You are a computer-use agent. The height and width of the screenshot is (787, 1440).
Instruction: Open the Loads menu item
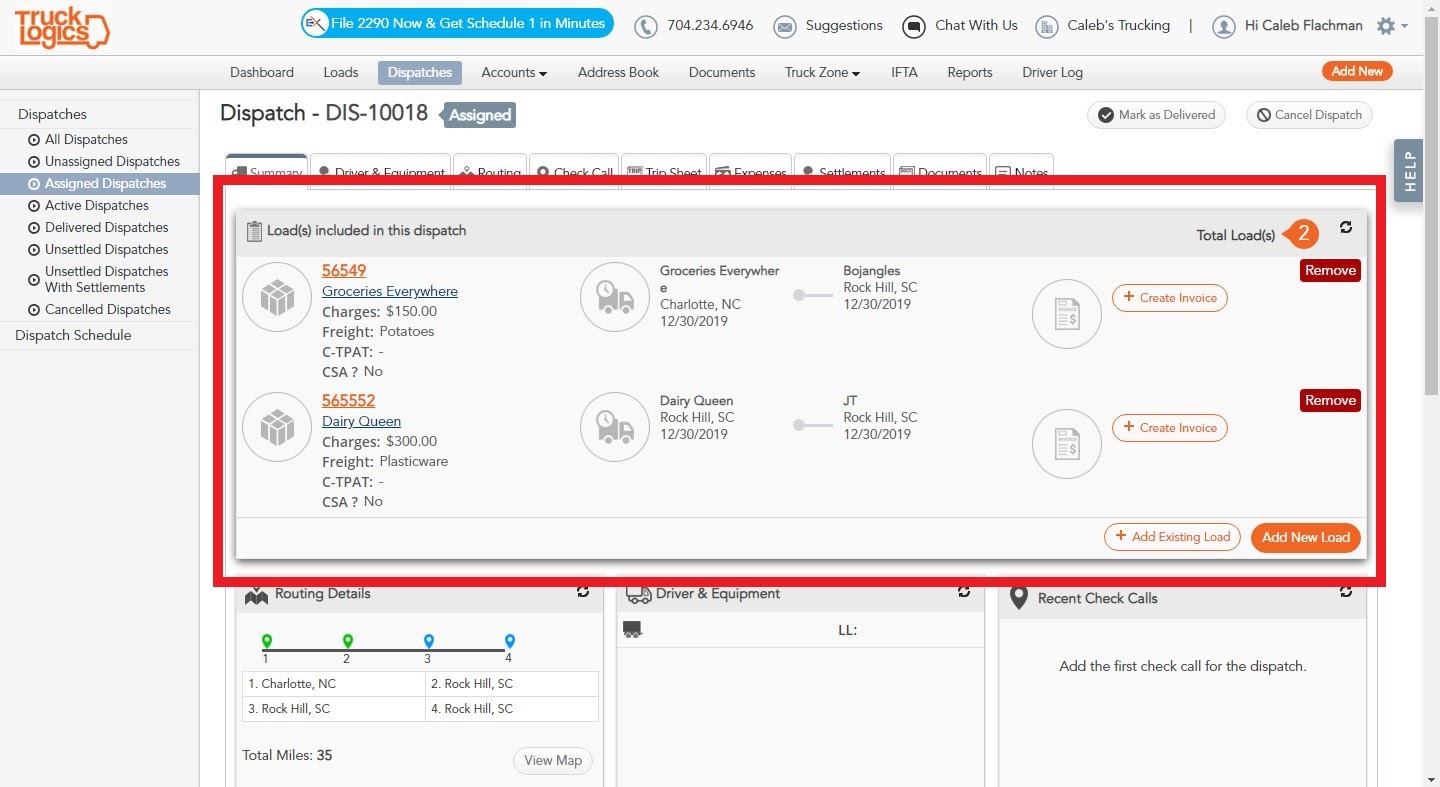tap(341, 72)
